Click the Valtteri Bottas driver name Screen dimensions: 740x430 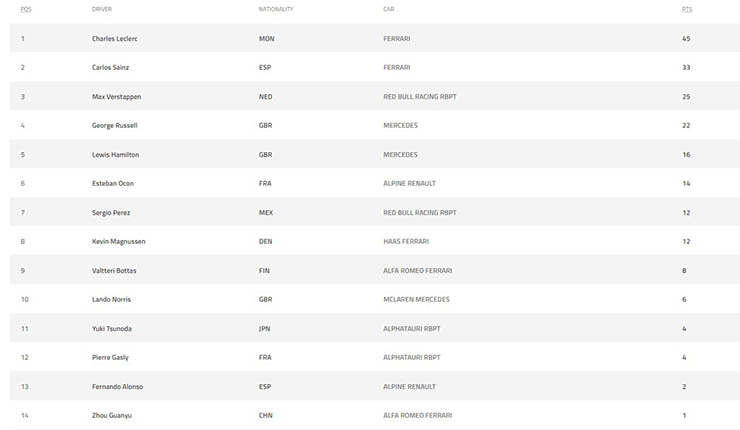pyautogui.click(x=112, y=271)
